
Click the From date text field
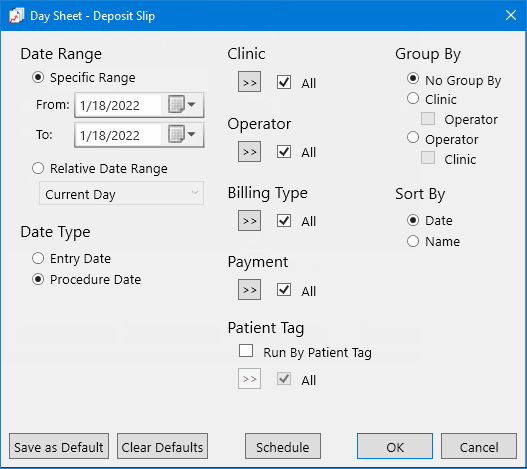(x=118, y=105)
